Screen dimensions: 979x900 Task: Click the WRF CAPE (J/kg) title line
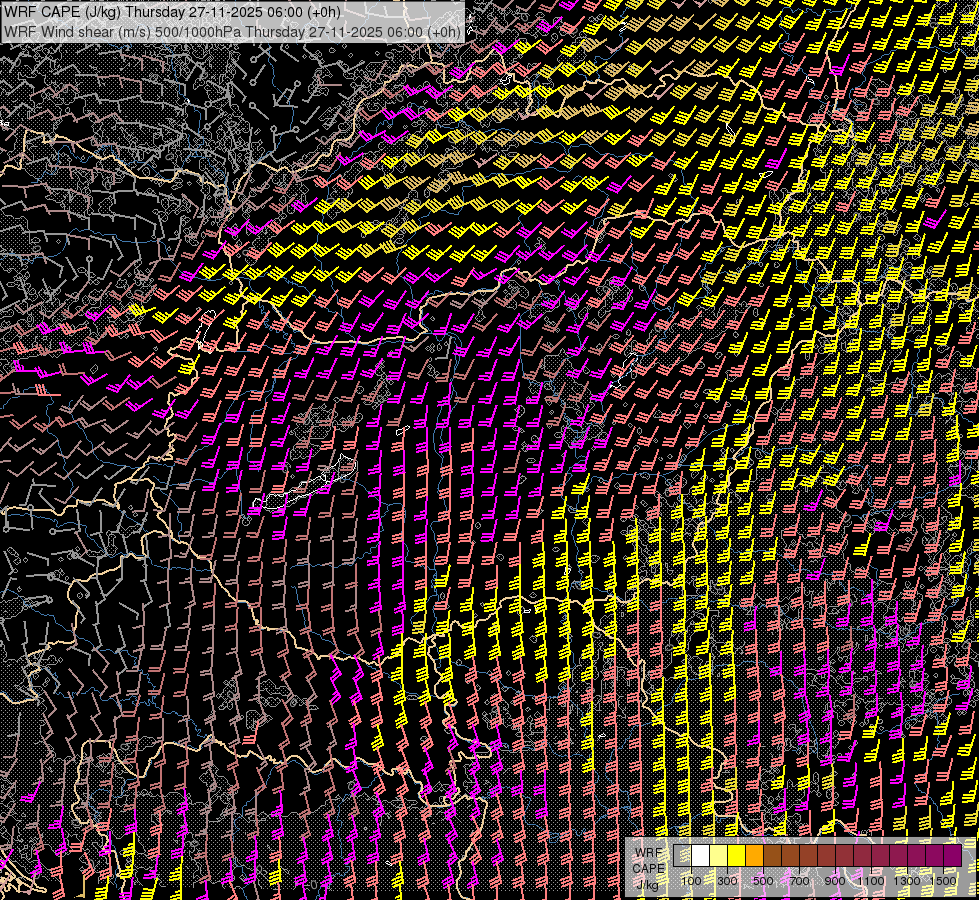172,12
